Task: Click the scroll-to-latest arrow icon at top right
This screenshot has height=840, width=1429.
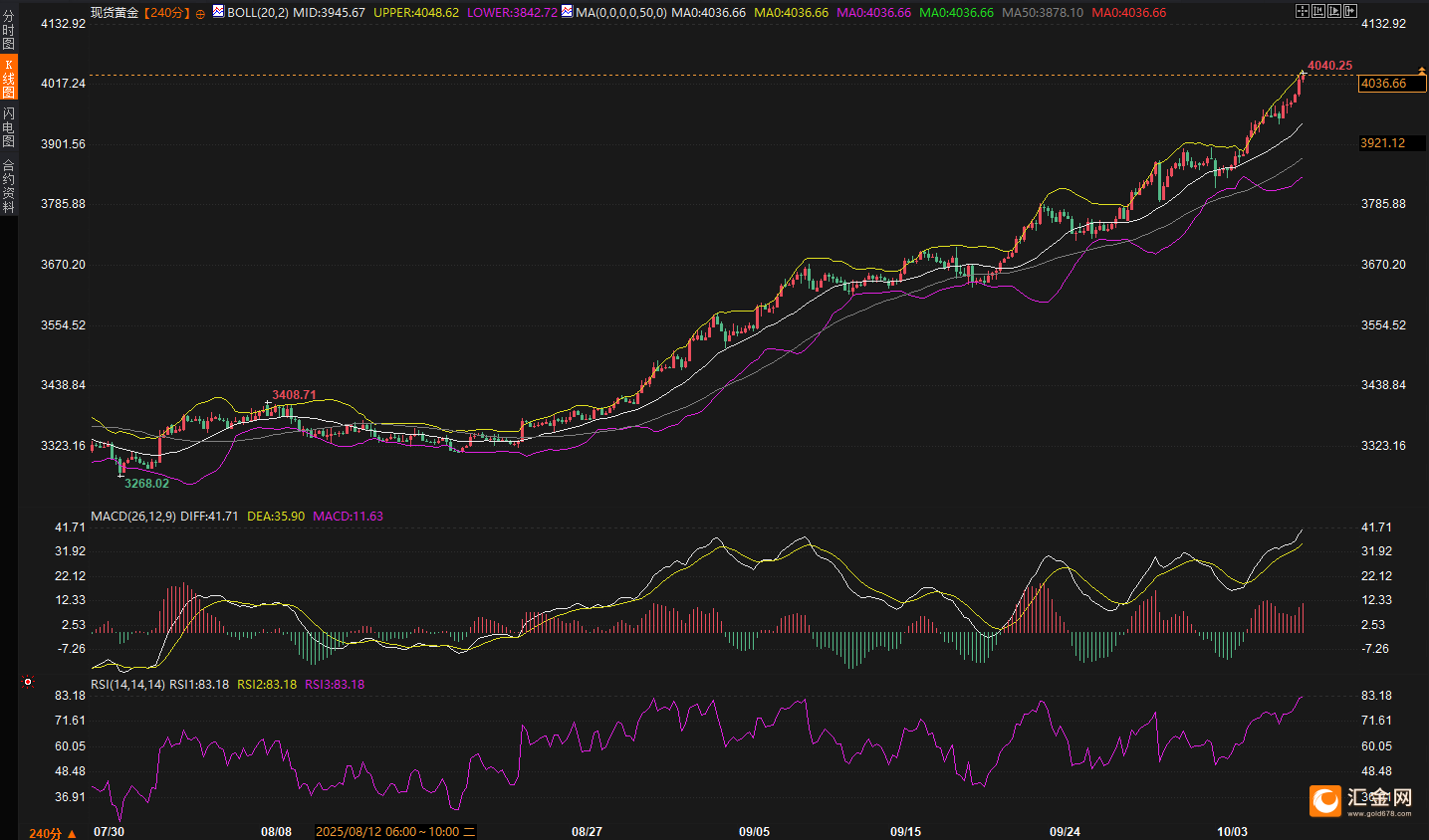Action: pyautogui.click(x=1349, y=11)
